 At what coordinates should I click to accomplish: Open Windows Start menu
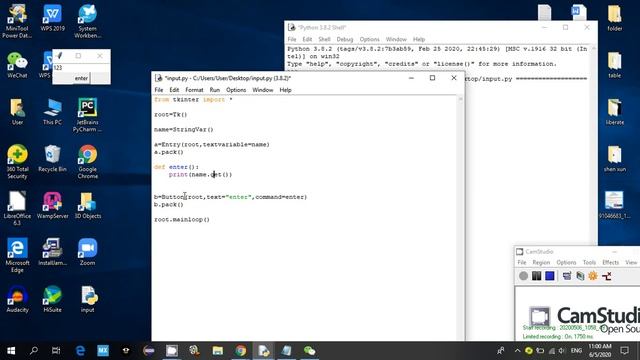coord(11,351)
